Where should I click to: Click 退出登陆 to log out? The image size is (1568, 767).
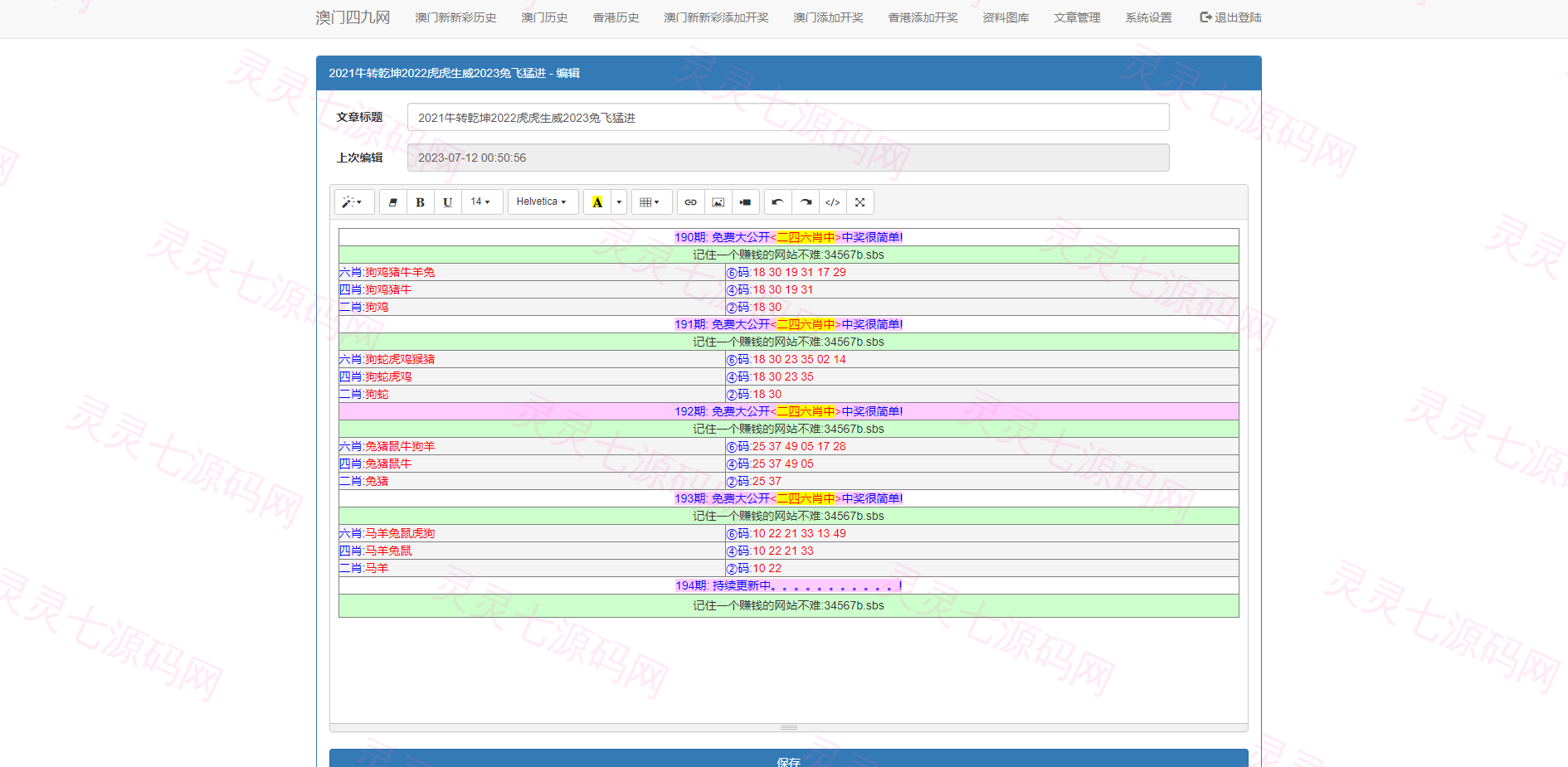point(1230,17)
